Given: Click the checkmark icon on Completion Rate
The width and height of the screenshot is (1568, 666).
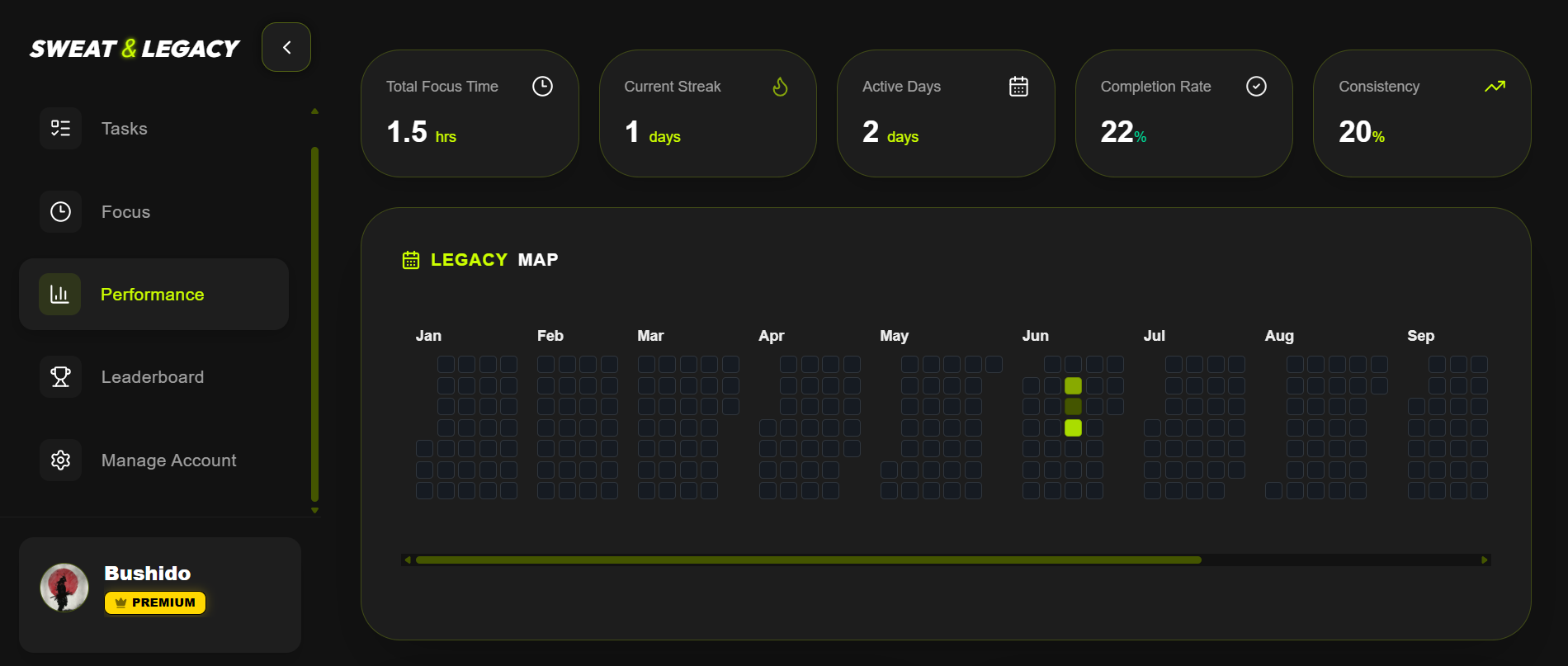Looking at the screenshot, I should click(x=1256, y=86).
